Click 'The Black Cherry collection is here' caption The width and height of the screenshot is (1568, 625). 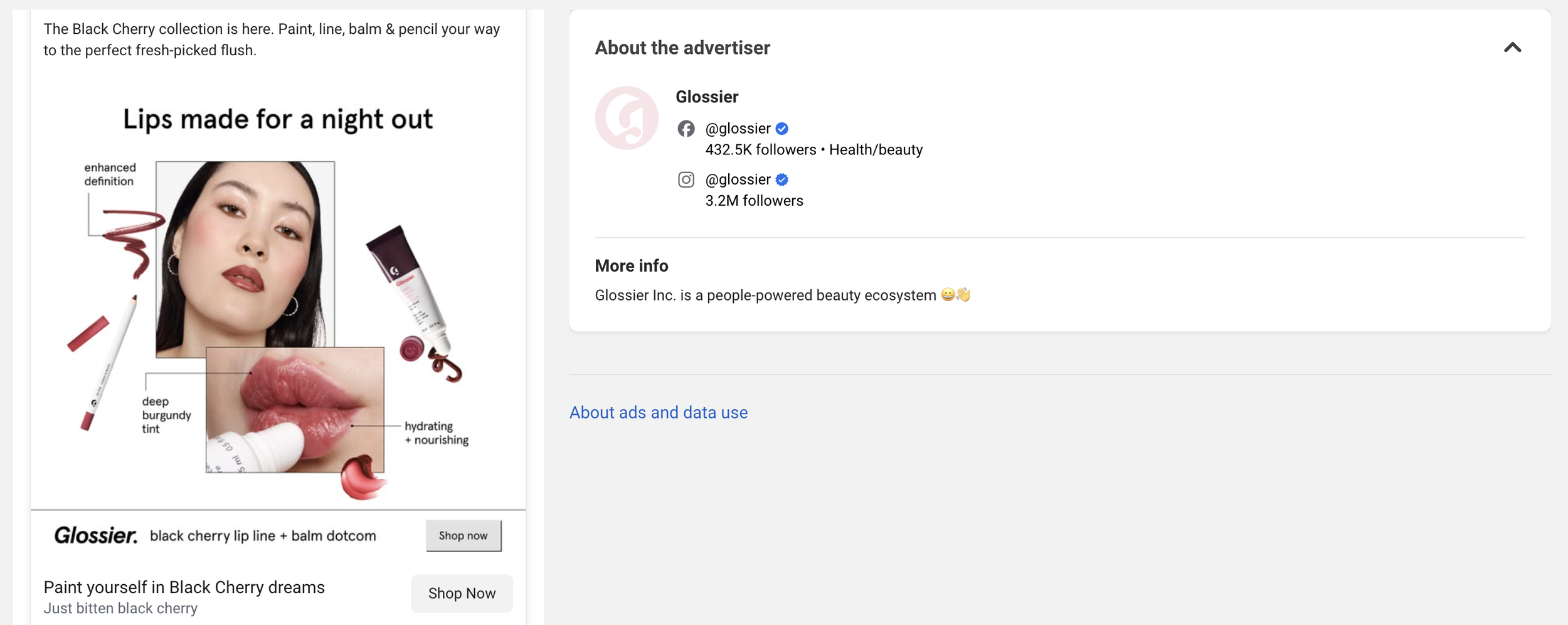[x=272, y=40]
